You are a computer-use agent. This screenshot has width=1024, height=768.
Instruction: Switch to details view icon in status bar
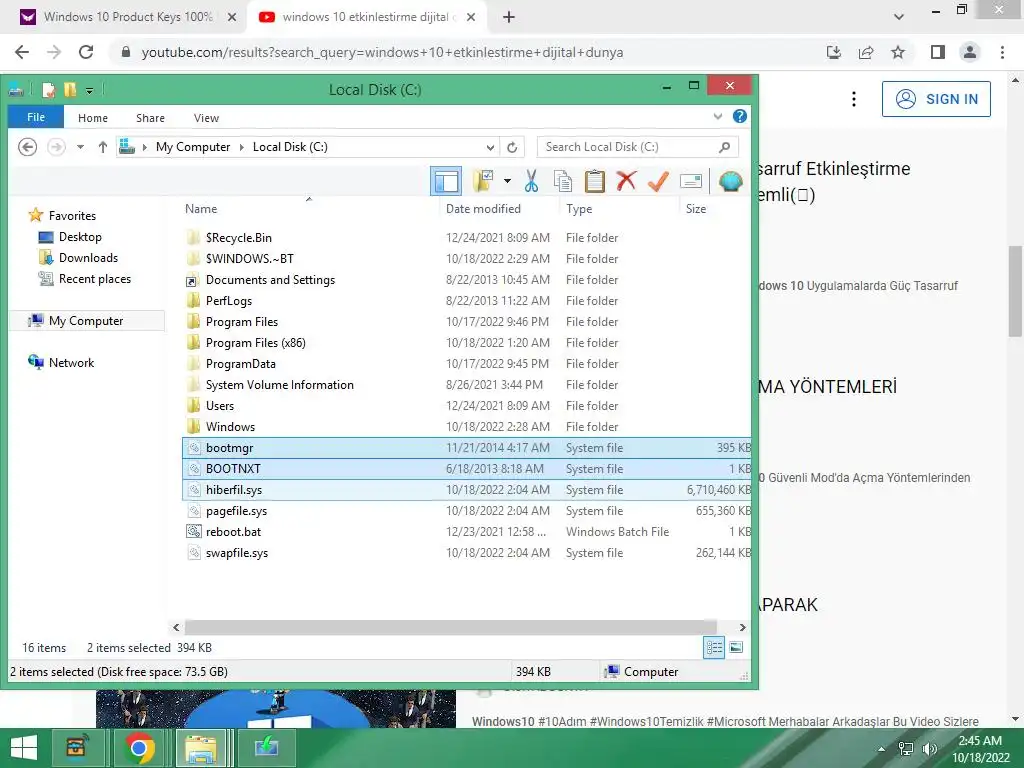714,648
